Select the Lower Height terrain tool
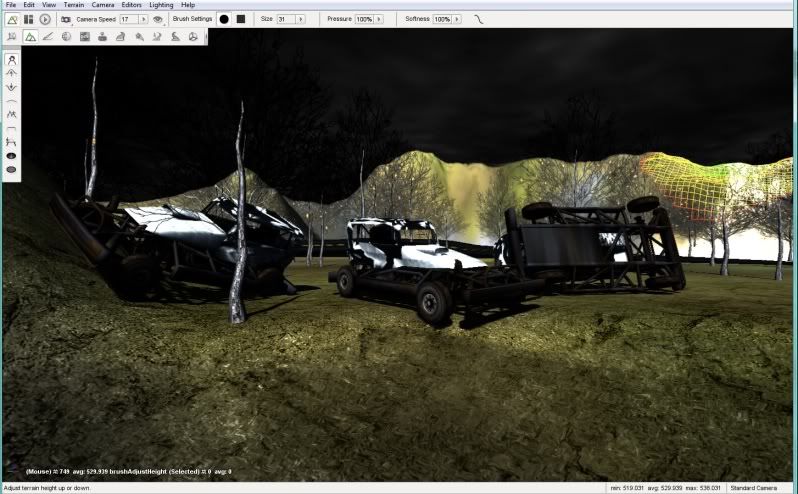 11,87
